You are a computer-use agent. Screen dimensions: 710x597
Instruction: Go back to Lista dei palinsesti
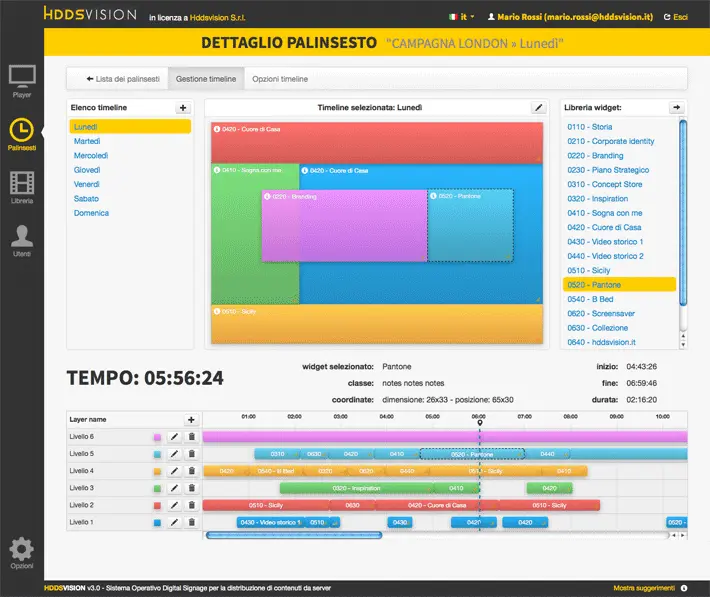click(123, 79)
